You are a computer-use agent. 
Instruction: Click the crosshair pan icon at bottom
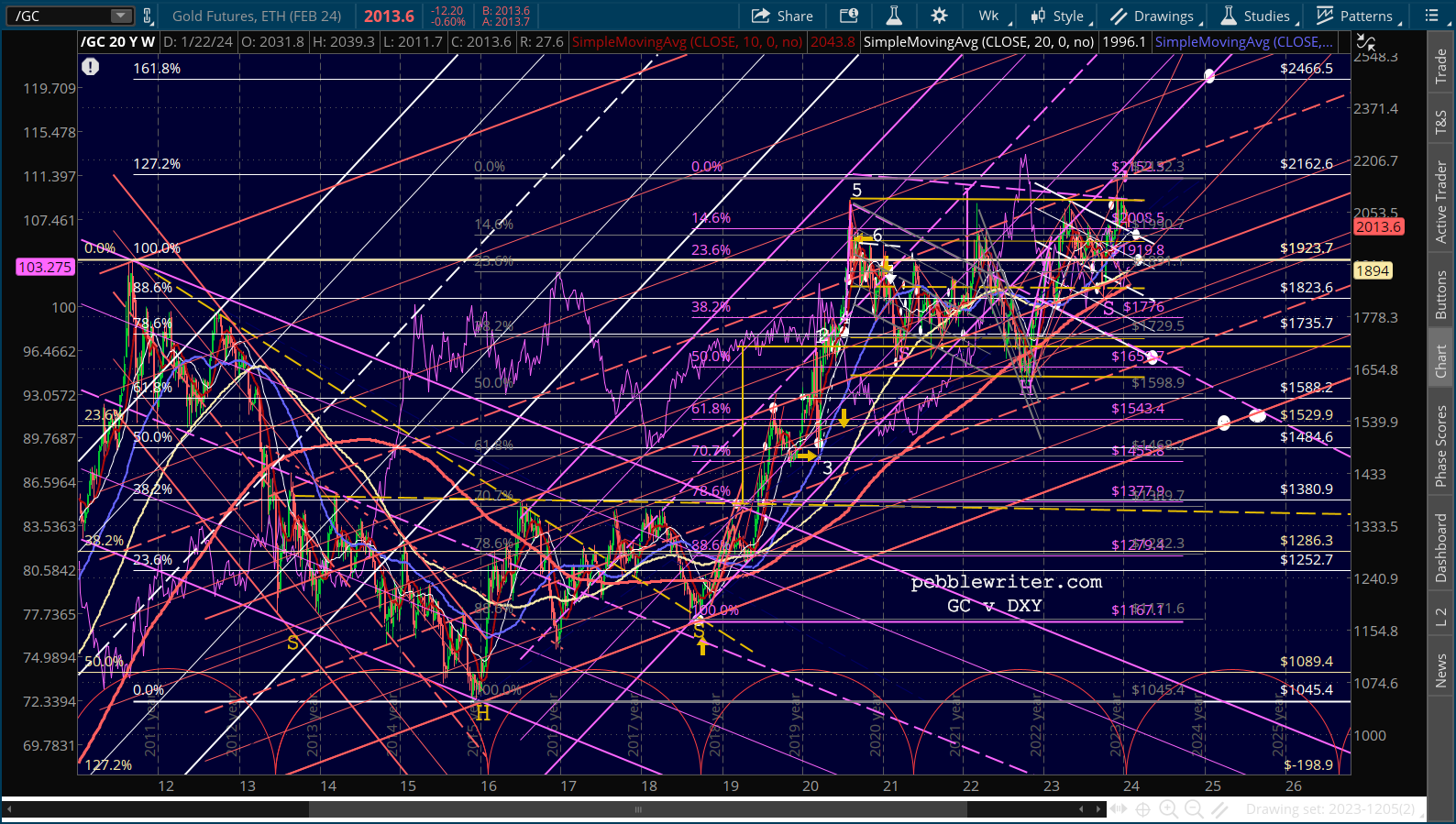pos(1142,809)
